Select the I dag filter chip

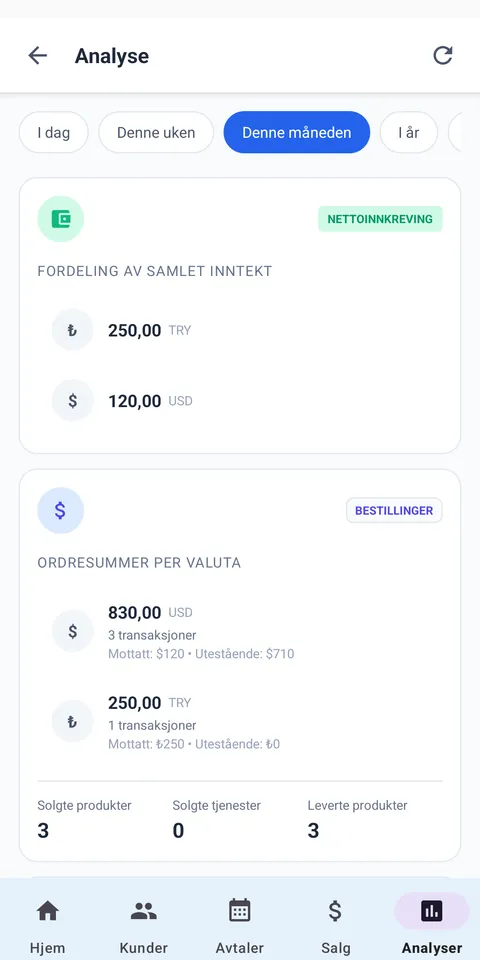click(x=54, y=132)
